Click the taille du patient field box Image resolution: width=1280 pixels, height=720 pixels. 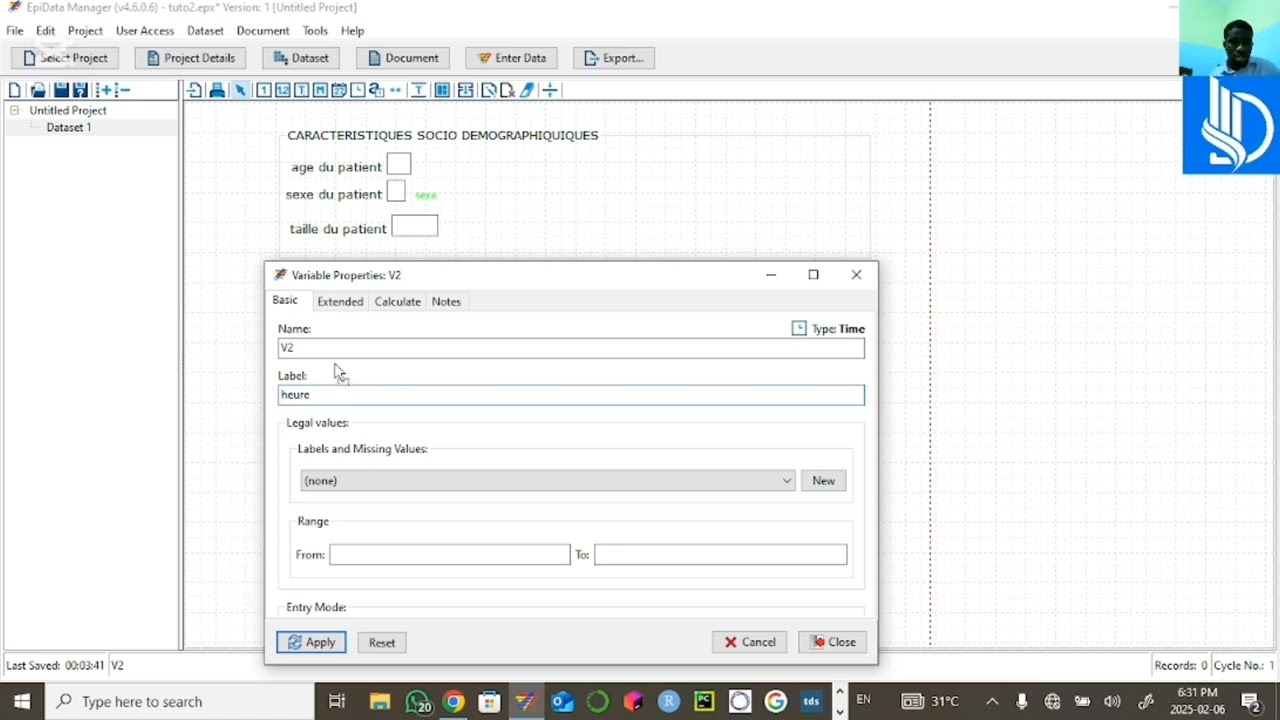415,226
